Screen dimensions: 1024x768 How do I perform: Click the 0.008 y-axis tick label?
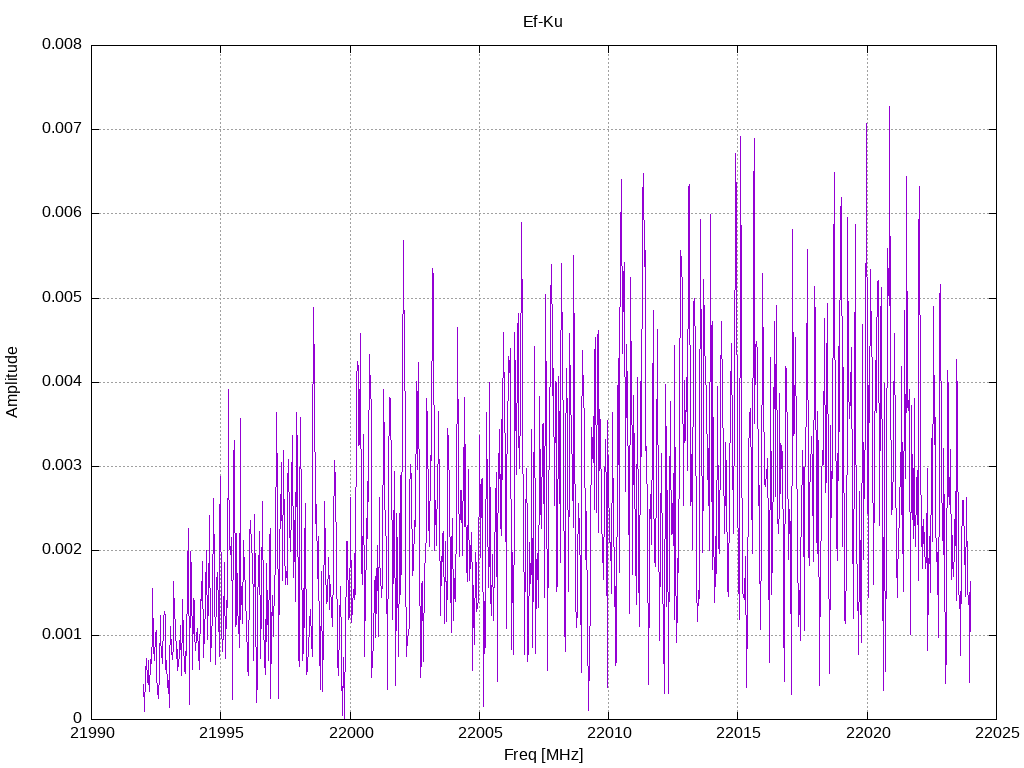tap(62, 44)
